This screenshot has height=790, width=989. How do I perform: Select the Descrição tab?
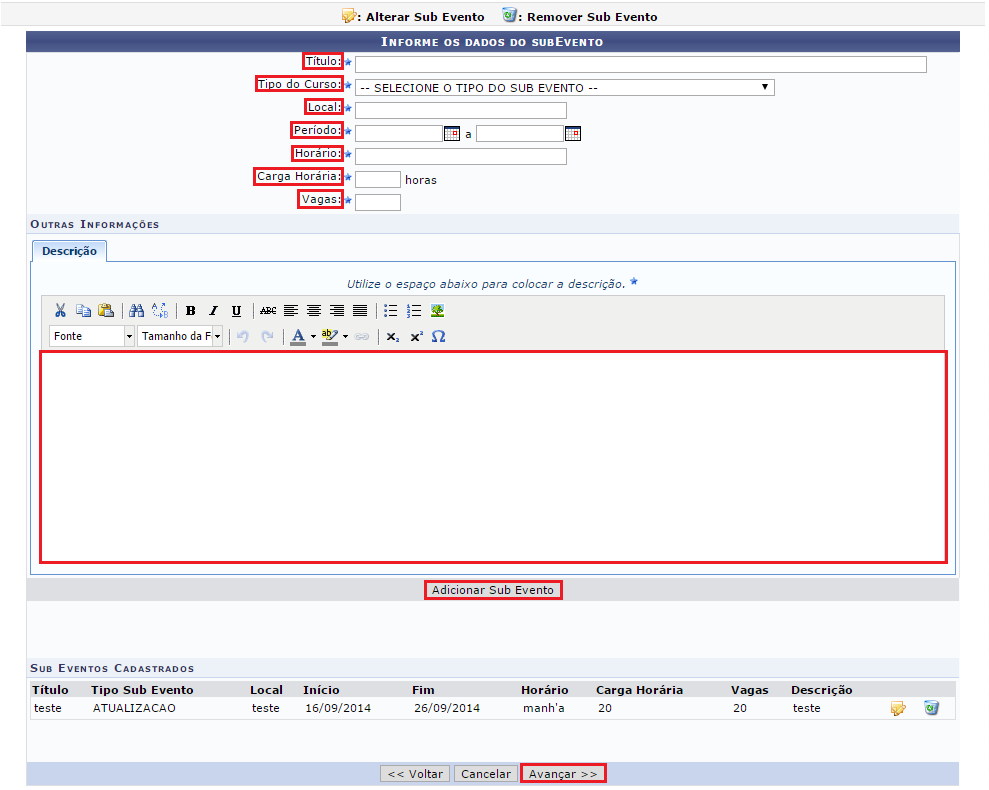69,251
